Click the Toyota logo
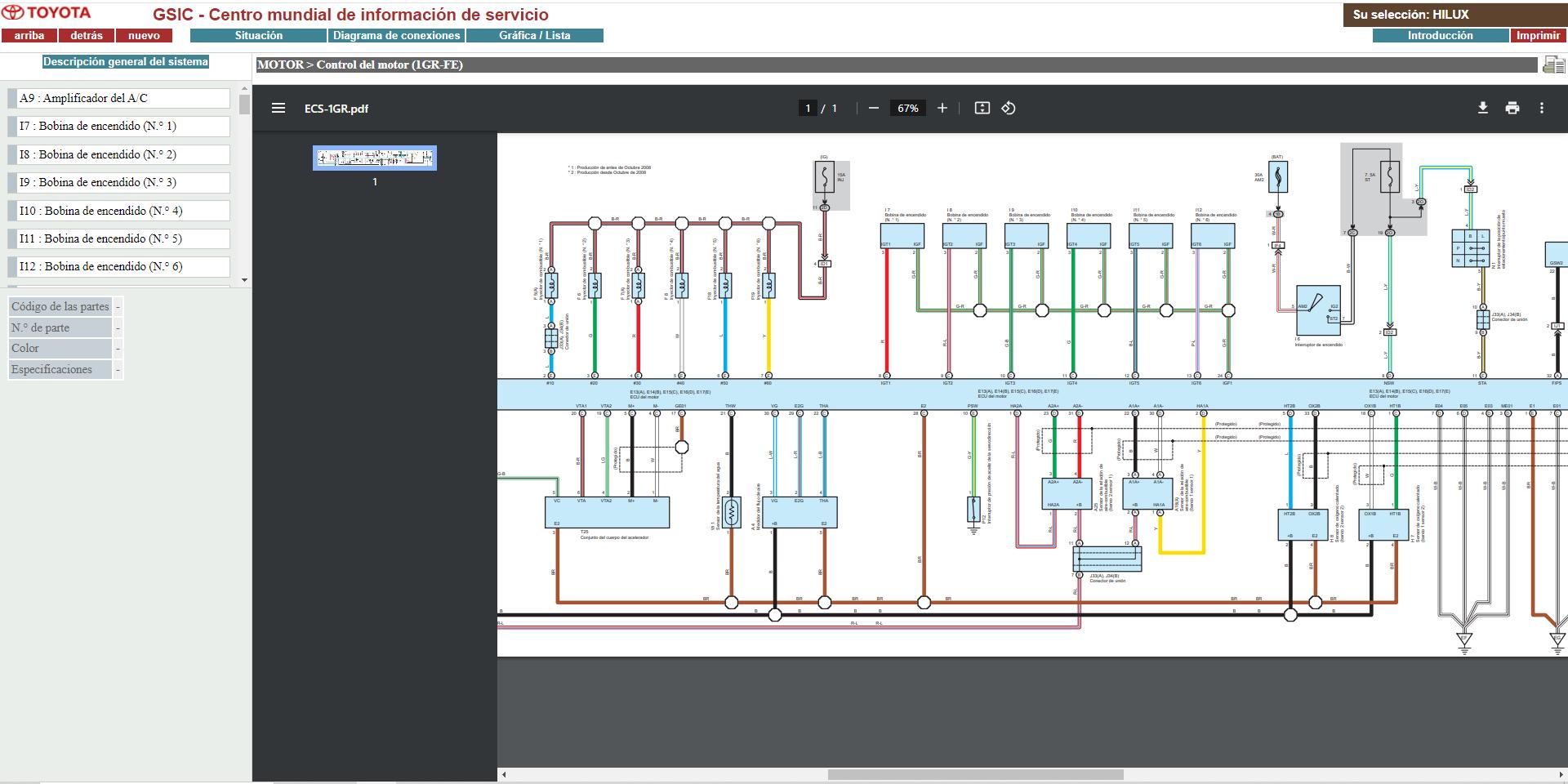Image resolution: width=1568 pixels, height=784 pixels. (x=47, y=13)
